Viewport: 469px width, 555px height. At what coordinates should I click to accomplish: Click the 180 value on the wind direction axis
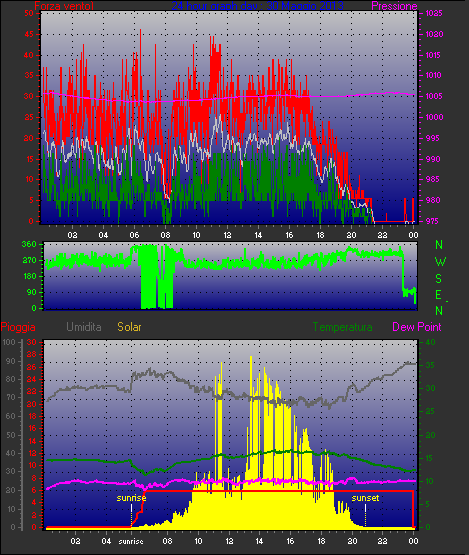coord(29,276)
